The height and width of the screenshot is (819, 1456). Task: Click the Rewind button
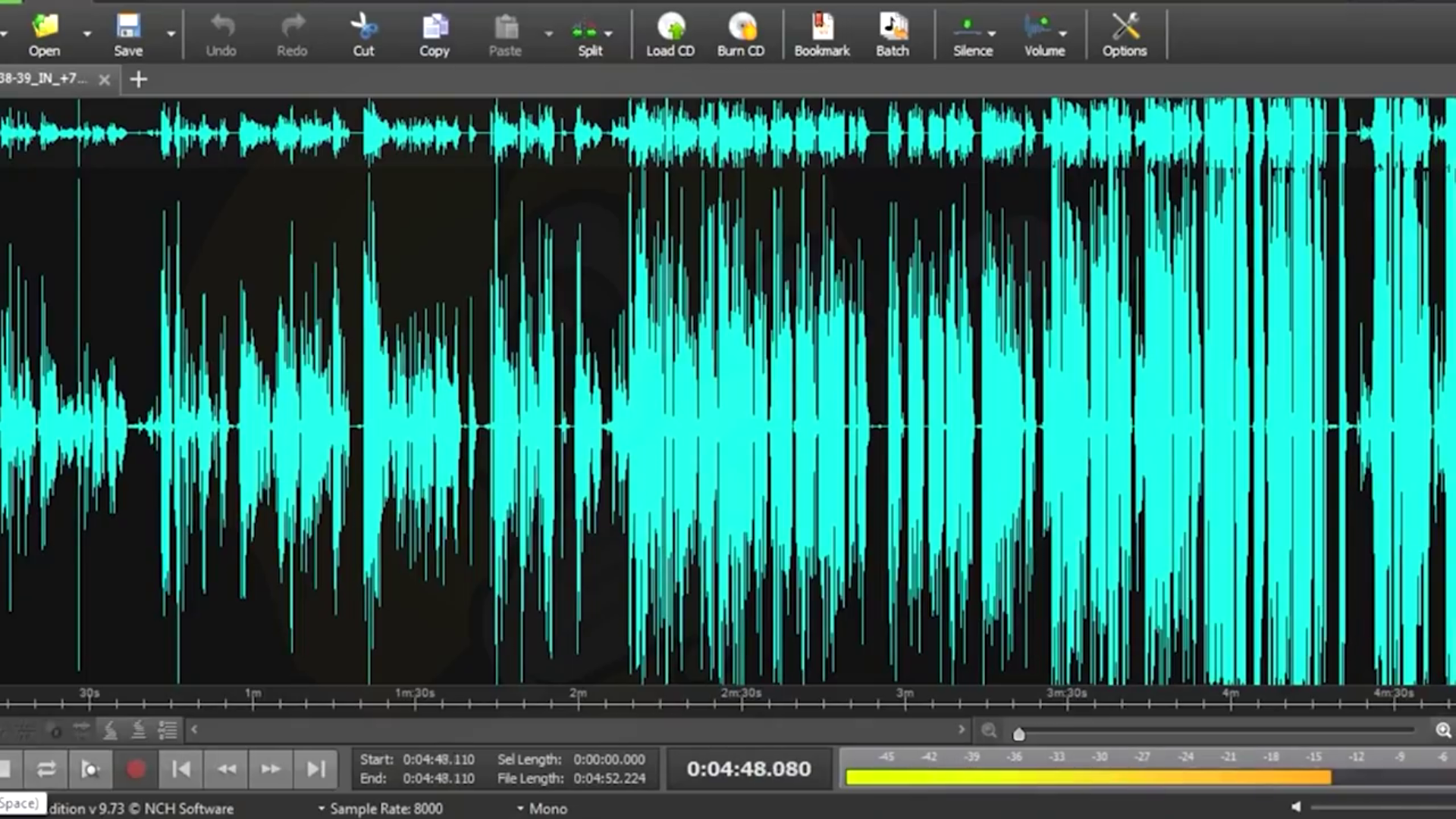226,769
